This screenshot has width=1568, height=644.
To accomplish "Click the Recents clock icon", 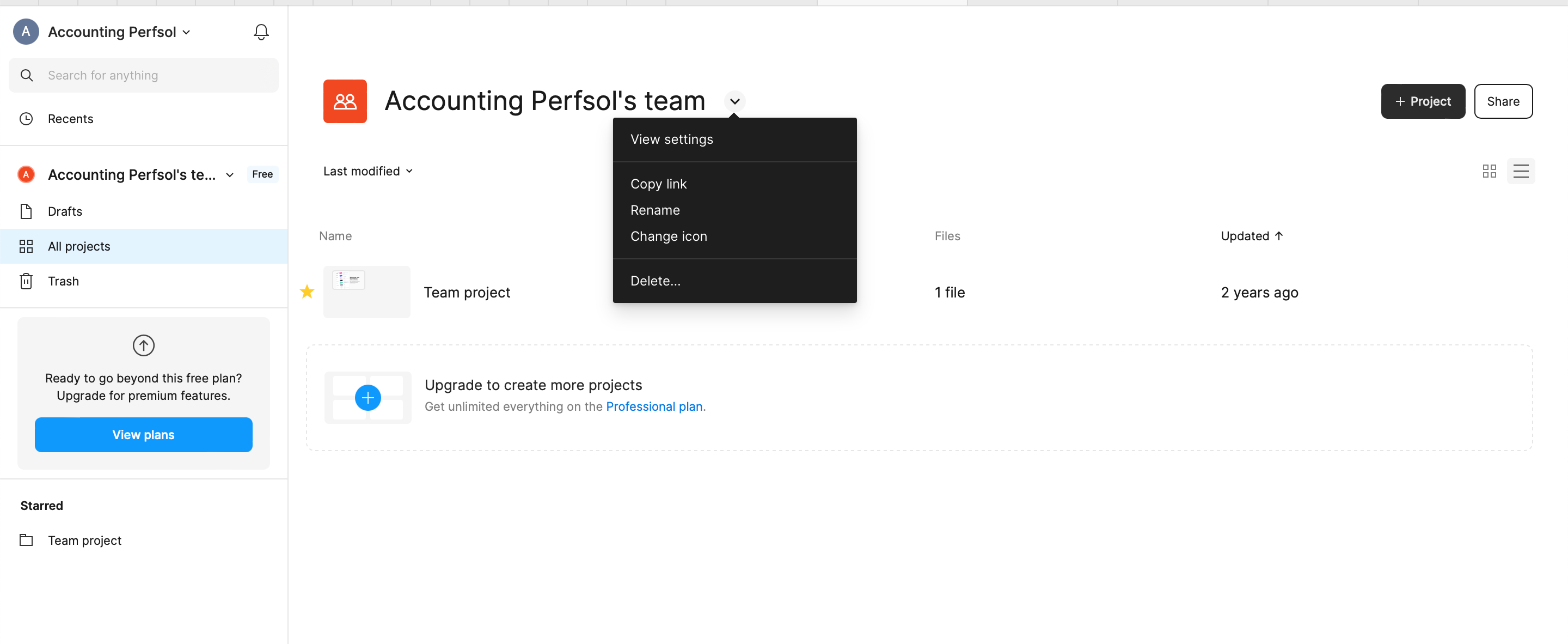I will 26,119.
